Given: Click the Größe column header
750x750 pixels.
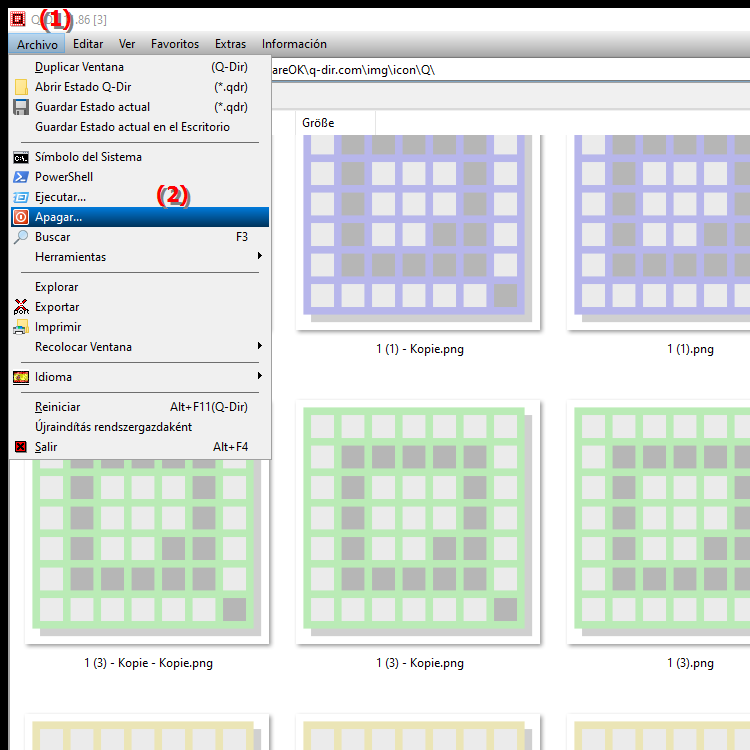Looking at the screenshot, I should coord(335,123).
